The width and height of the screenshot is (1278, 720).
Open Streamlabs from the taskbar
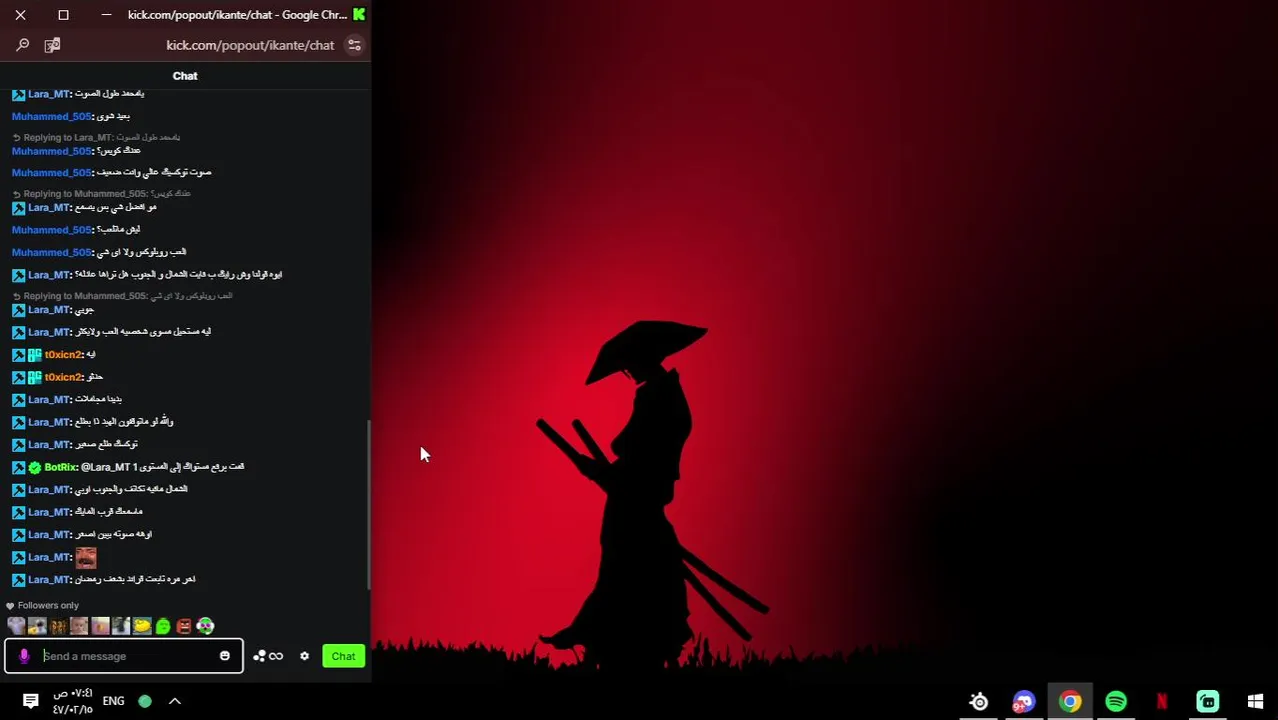(1208, 702)
